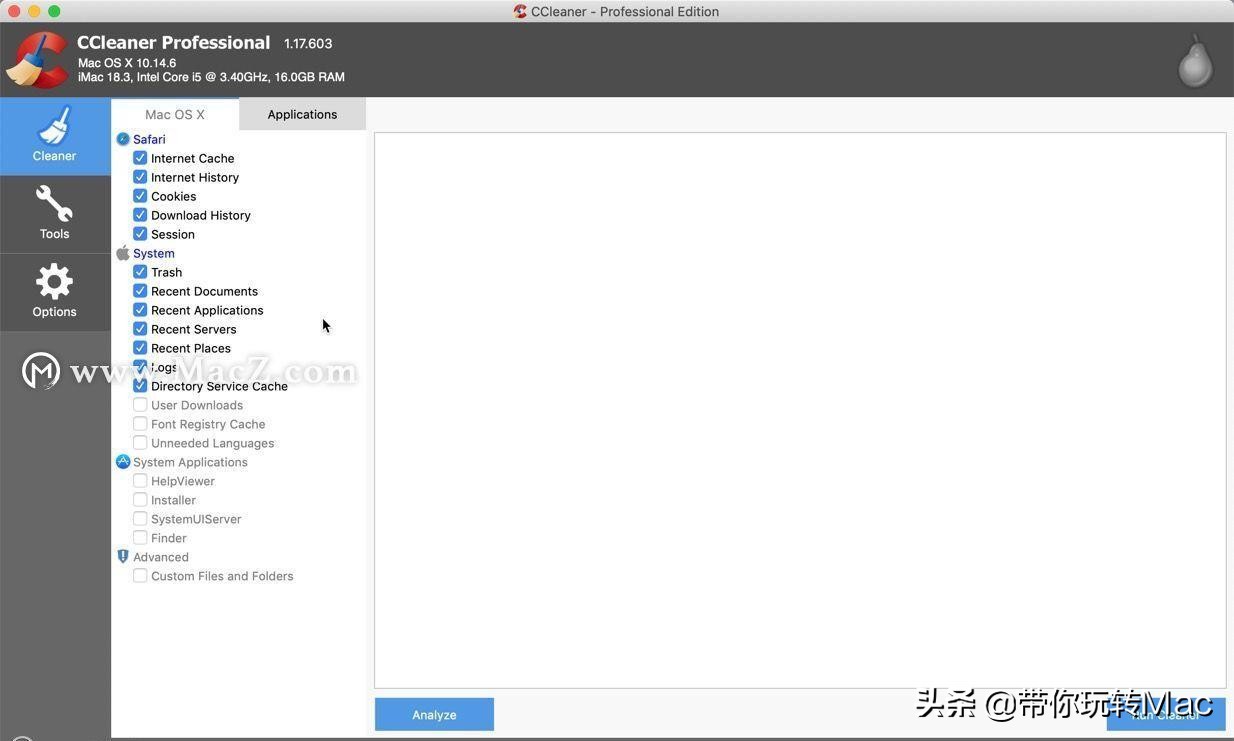Enable cleaning for HelpViewer
The height and width of the screenshot is (741, 1234).
(x=140, y=480)
